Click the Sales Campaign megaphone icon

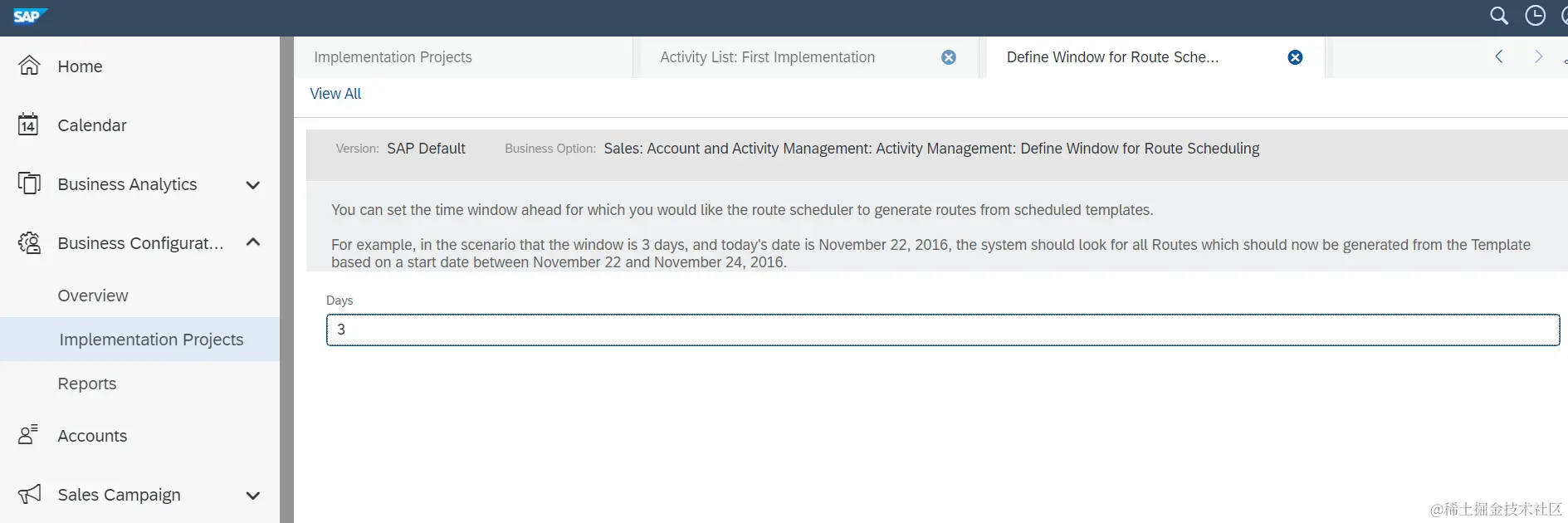point(29,494)
